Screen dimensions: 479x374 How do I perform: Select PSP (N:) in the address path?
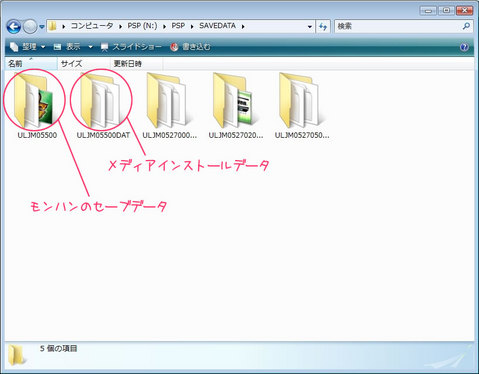tap(142, 26)
